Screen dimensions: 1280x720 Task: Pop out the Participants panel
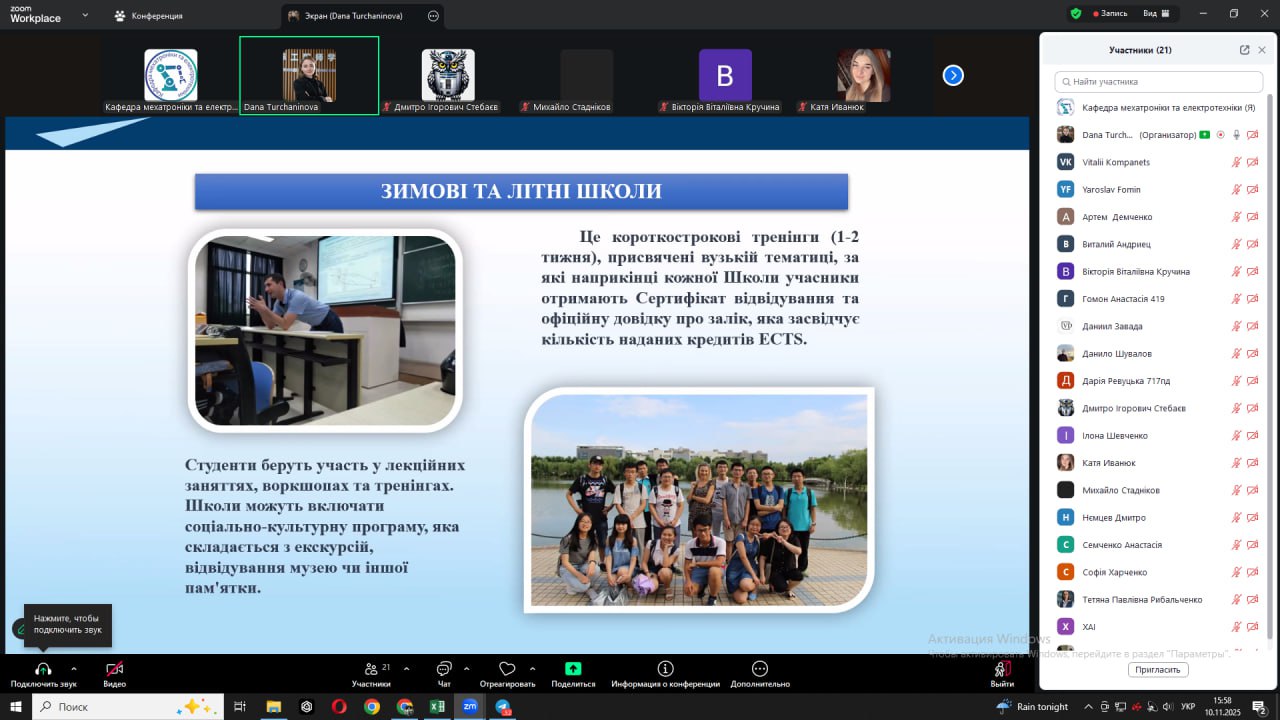point(1244,50)
